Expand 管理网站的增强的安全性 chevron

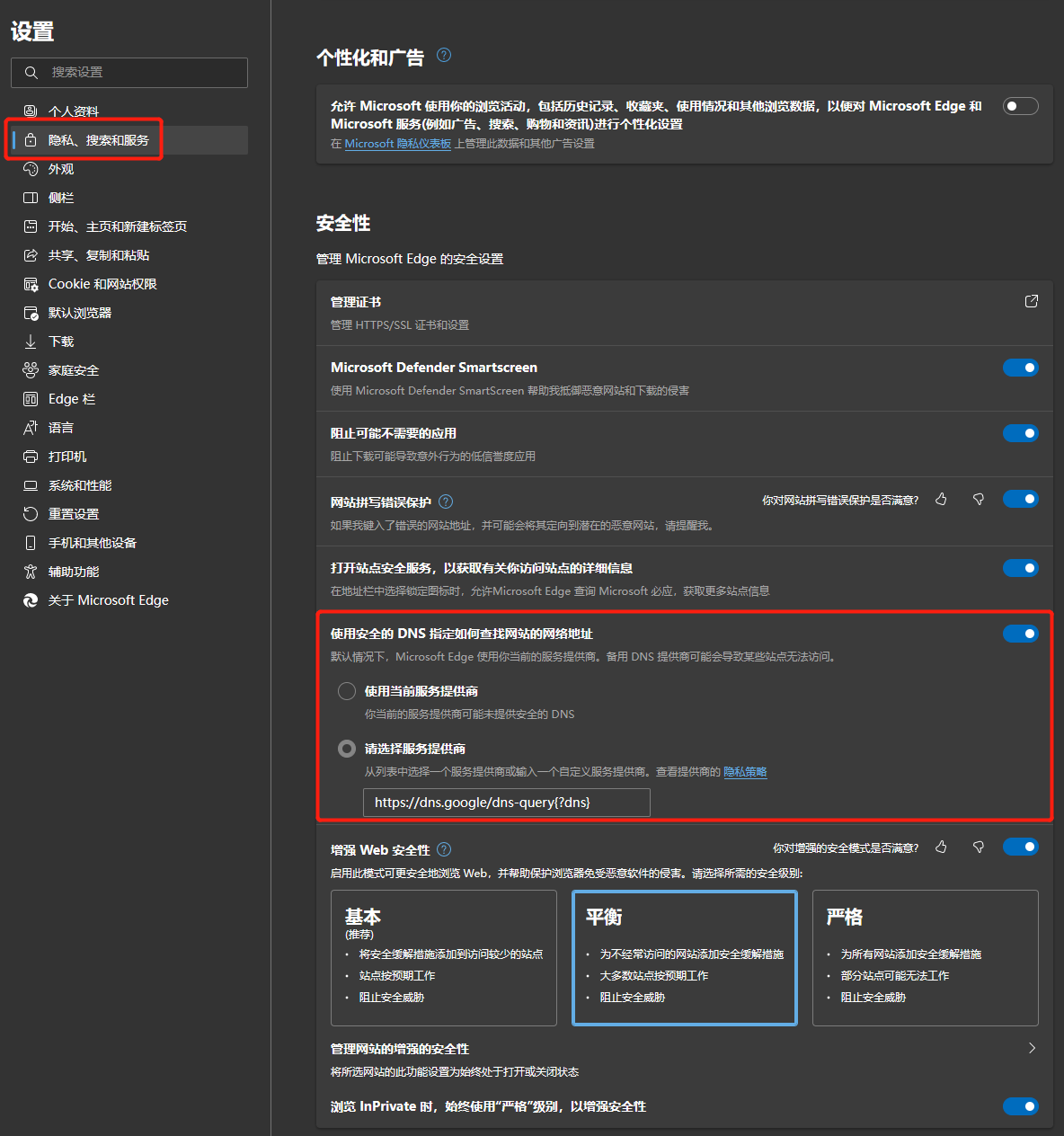(x=1032, y=1048)
